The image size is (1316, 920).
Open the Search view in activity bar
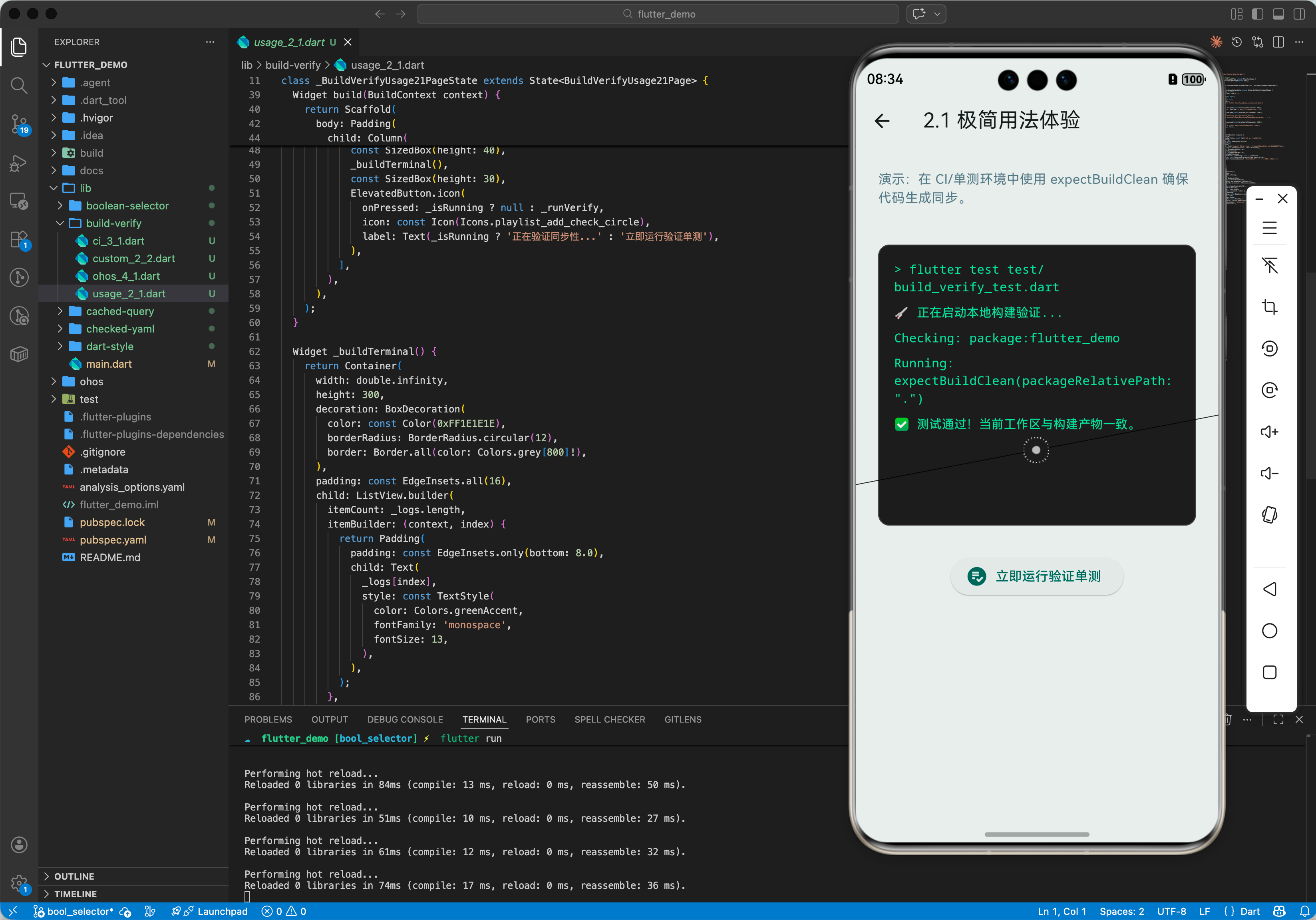[19, 86]
